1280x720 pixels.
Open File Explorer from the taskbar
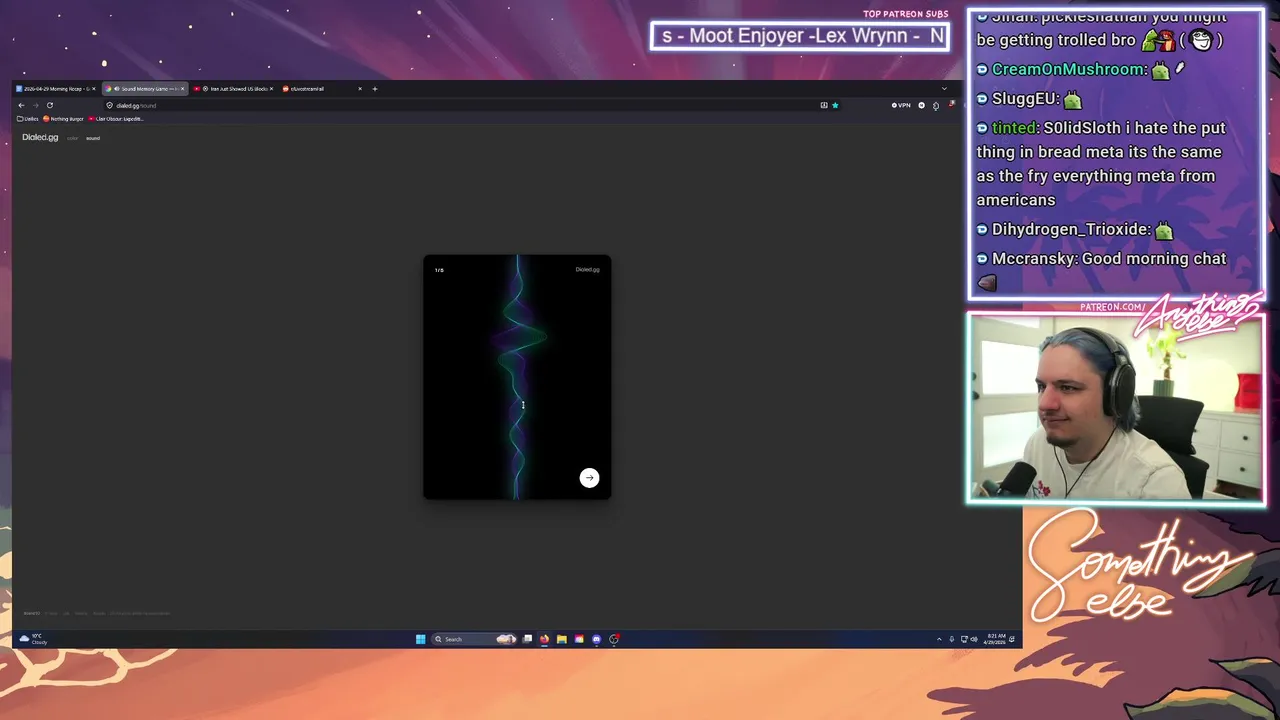click(x=561, y=639)
